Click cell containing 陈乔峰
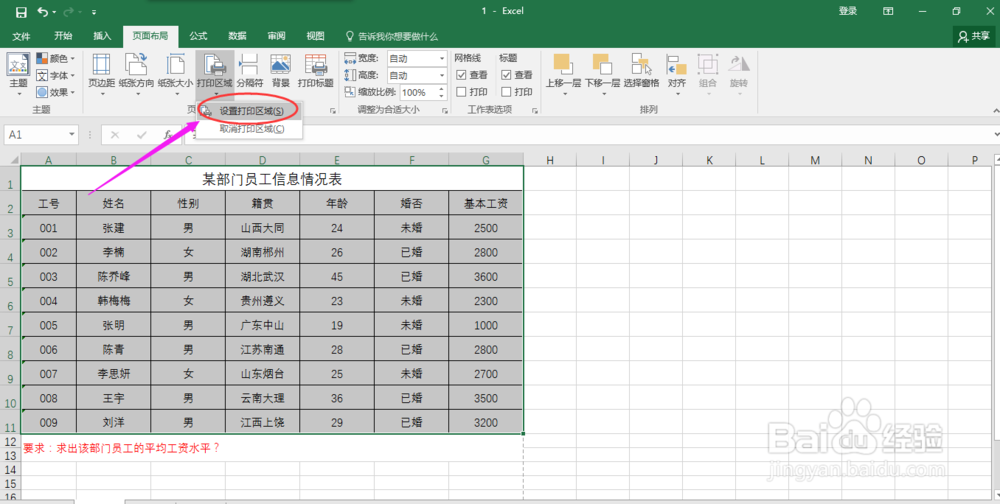The width and height of the screenshot is (1000, 504). 114,277
